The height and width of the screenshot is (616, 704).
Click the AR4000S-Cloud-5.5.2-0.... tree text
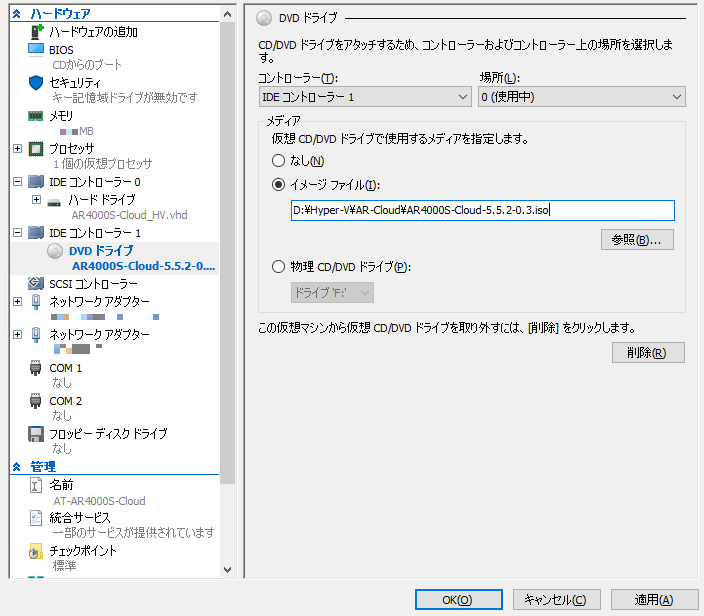[144, 266]
